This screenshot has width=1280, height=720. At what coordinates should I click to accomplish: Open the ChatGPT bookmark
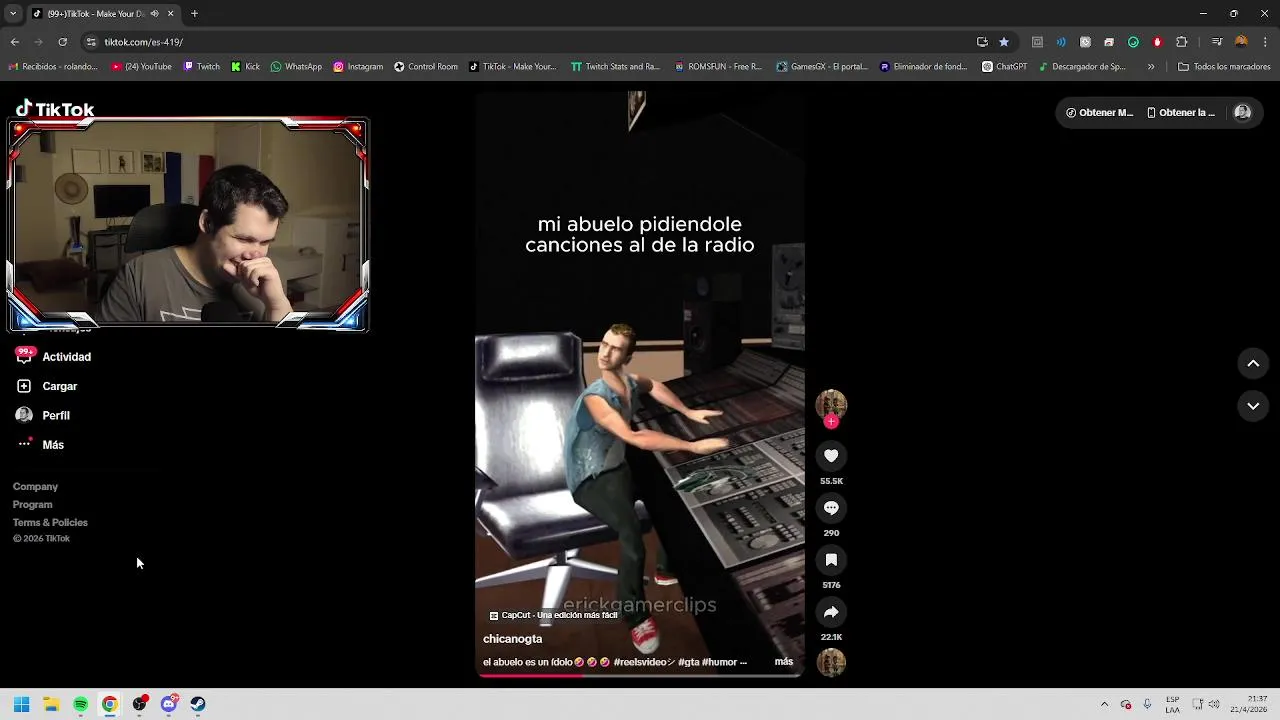[x=1005, y=67]
